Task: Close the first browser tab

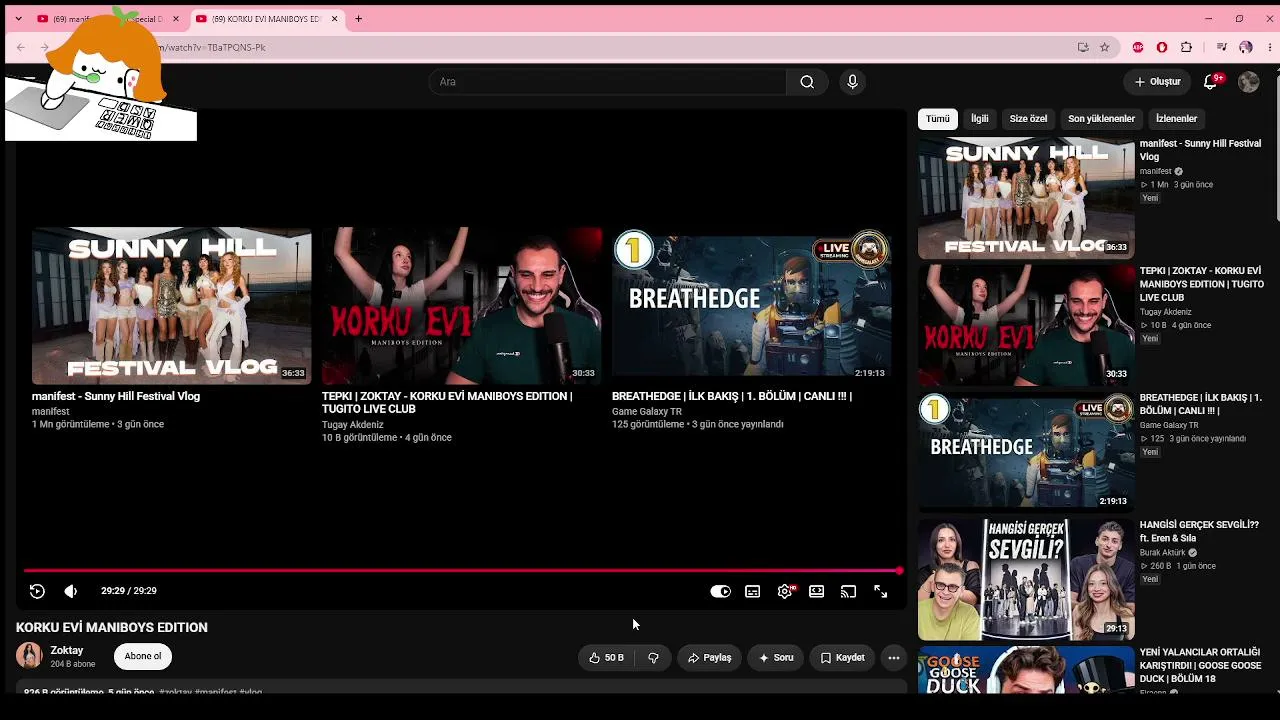Action: point(176,19)
